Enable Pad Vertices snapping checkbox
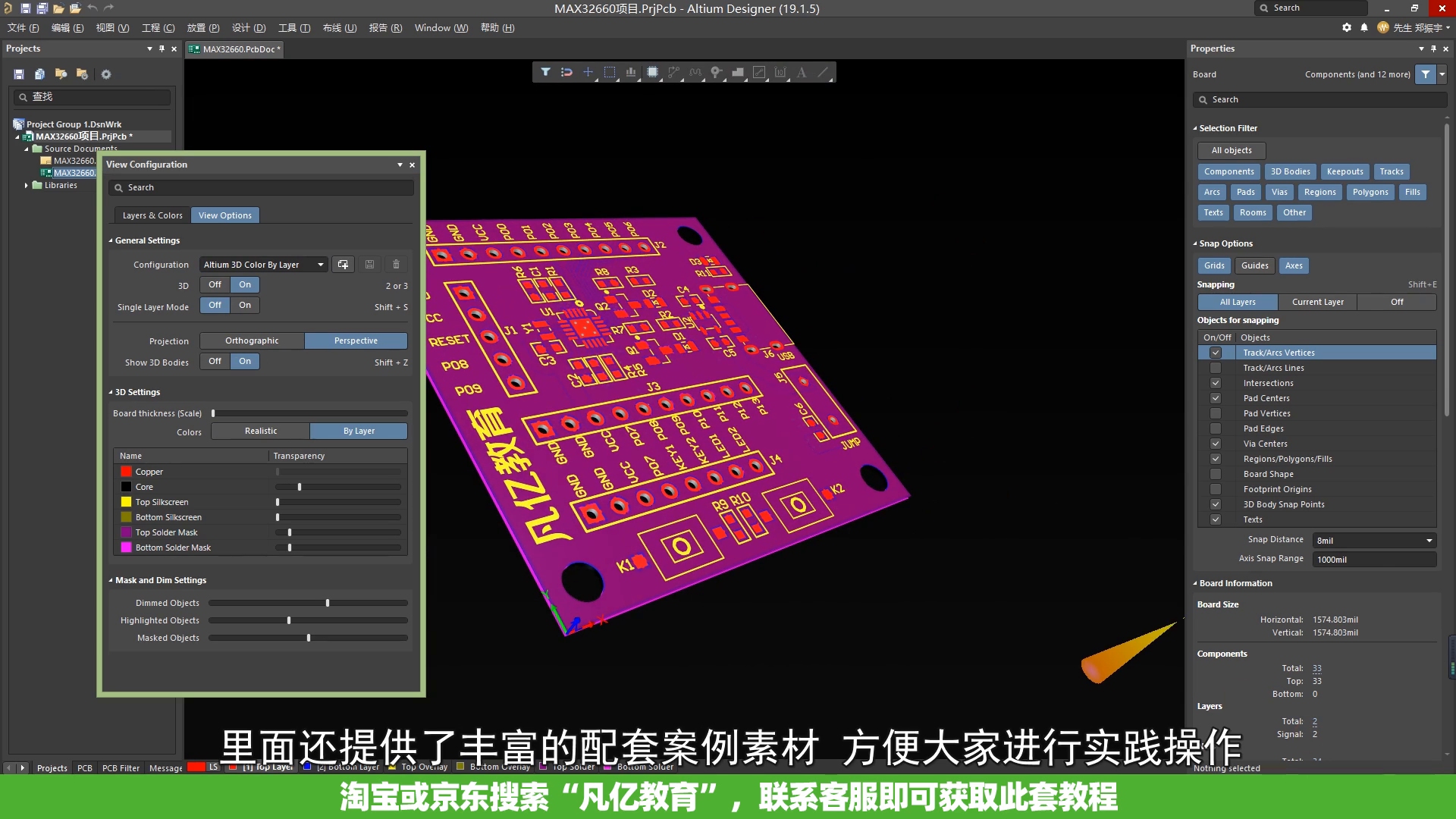The height and width of the screenshot is (819, 1456). coord(1216,413)
